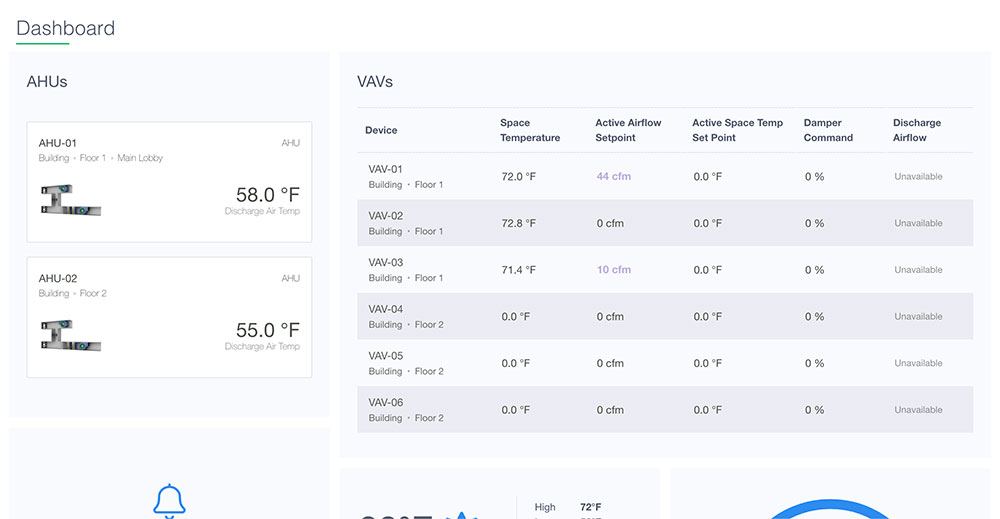1000x519 pixels.
Task: Click the VAVs panel heading
Action: tap(374, 82)
